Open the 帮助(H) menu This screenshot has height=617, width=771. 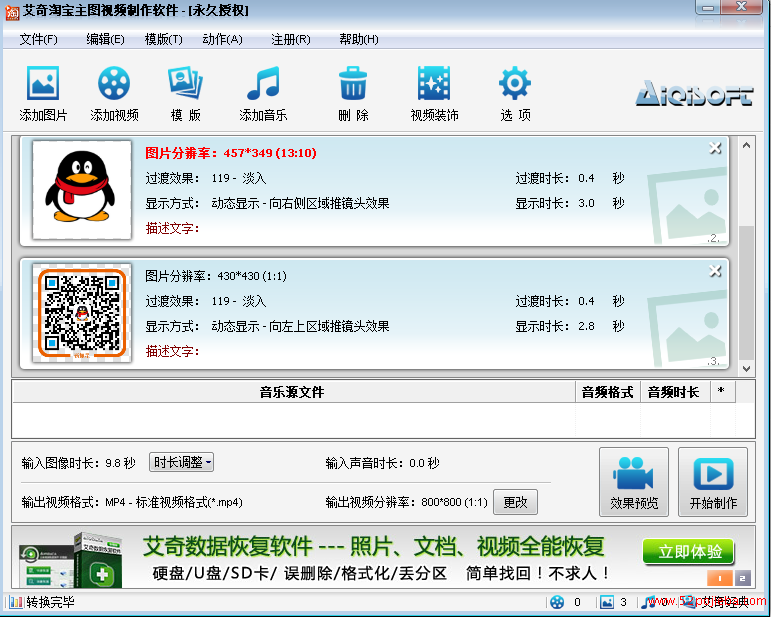[x=359, y=39]
